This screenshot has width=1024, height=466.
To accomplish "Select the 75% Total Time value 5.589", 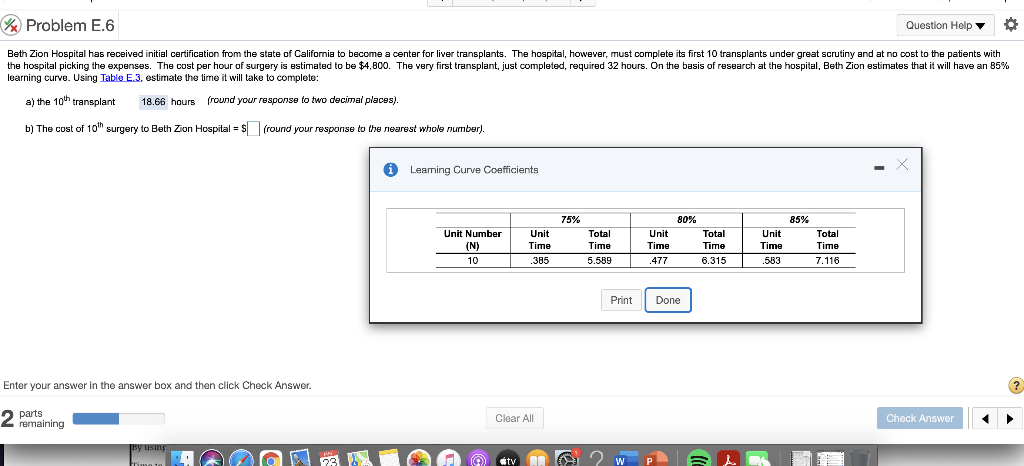I will [600, 261].
